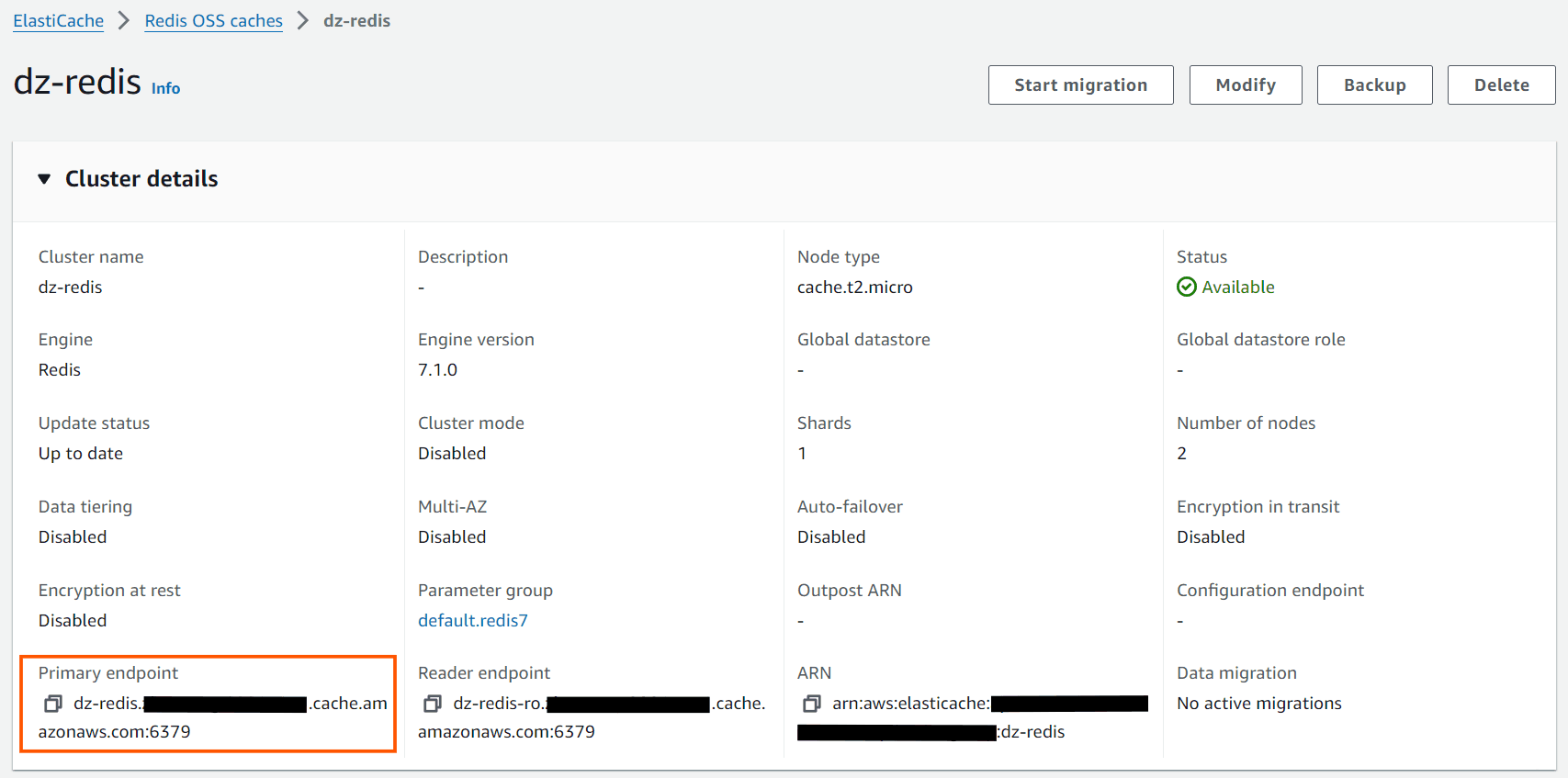Screen dimensions: 1568x778
Task: Click the Cluster details heading
Action: coord(141,179)
